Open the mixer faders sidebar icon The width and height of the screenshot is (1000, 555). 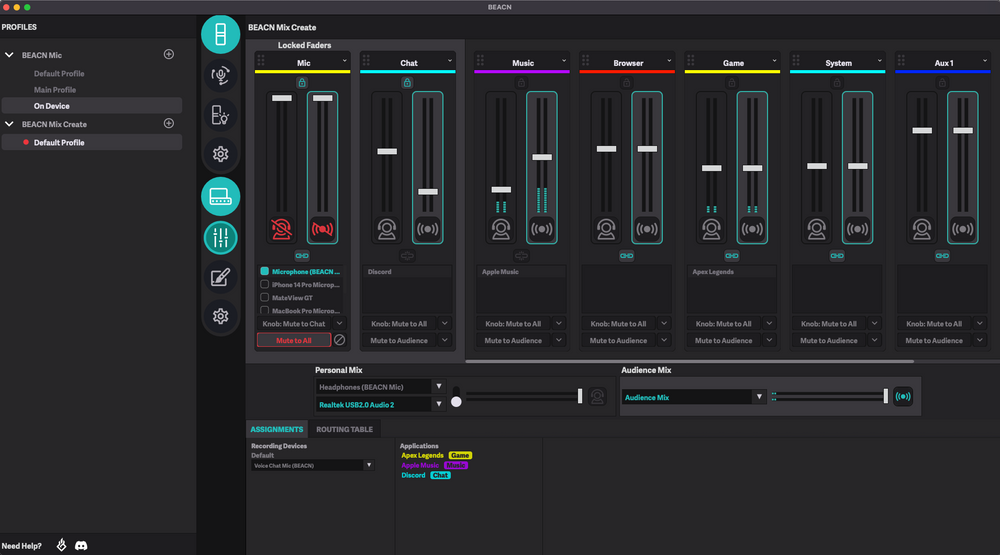pos(221,237)
